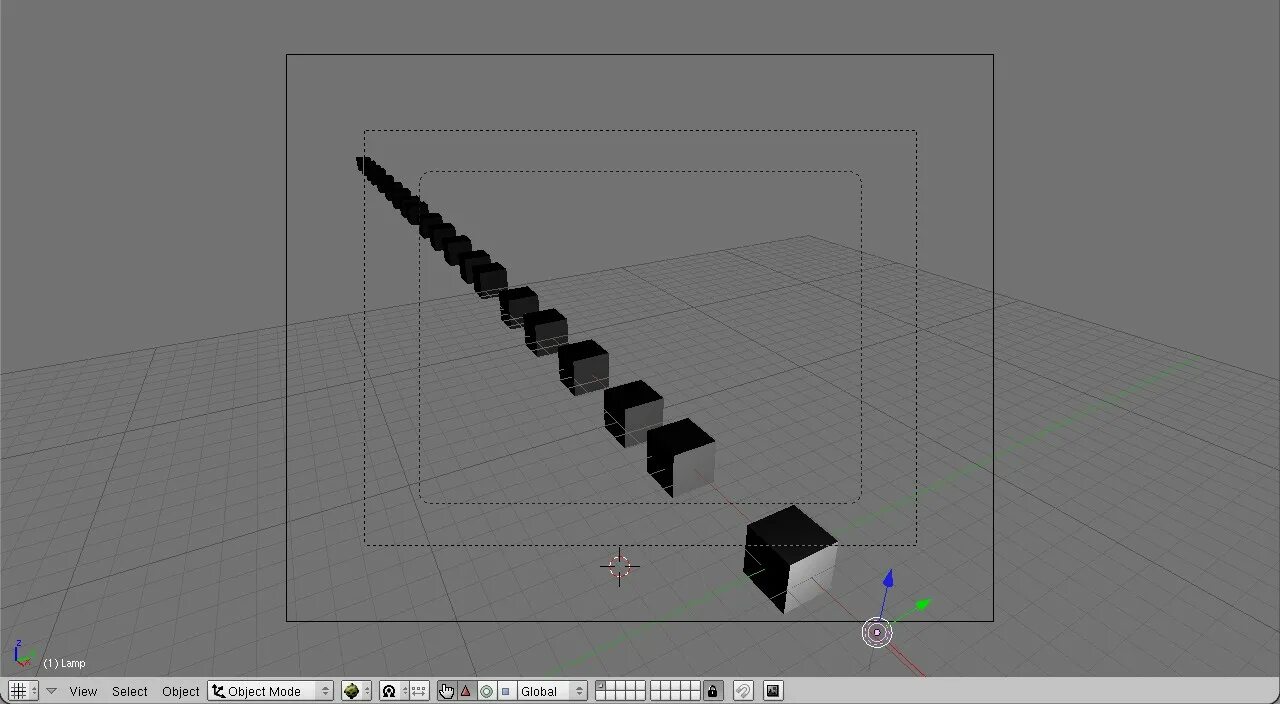Enable the translate manipulator triangle icon
1280x704 pixels.
466,691
